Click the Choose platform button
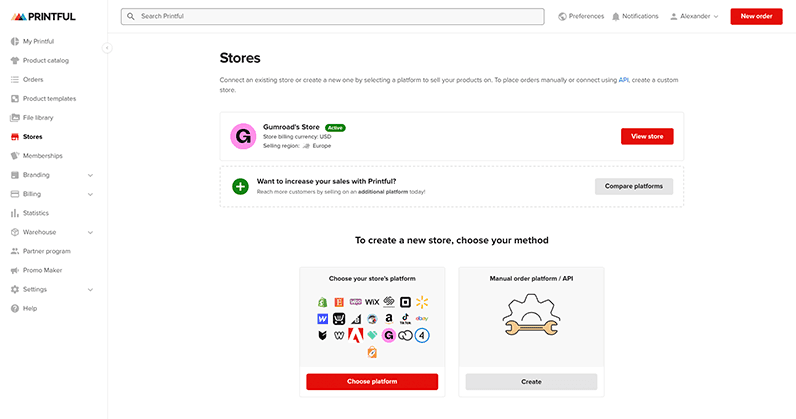 click(x=372, y=381)
